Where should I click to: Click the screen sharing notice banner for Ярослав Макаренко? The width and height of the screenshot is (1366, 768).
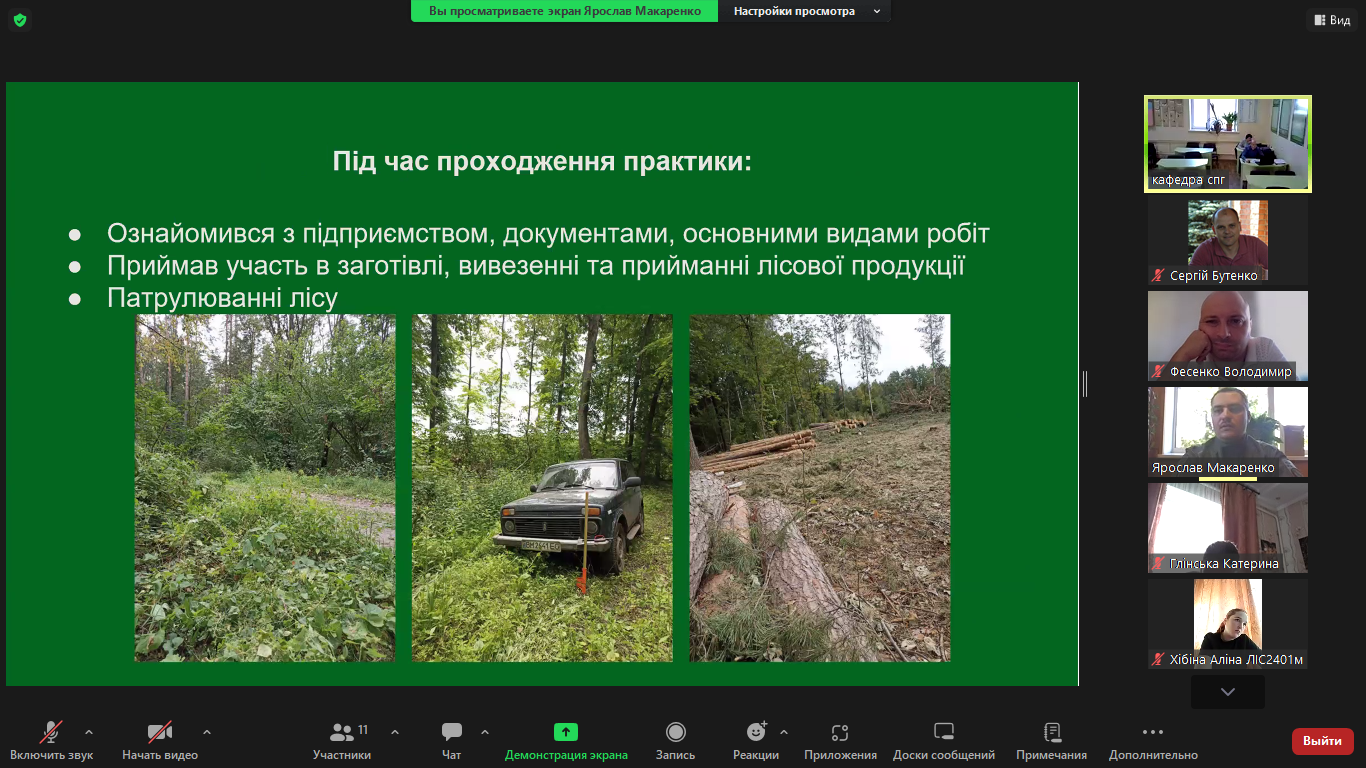(x=564, y=11)
